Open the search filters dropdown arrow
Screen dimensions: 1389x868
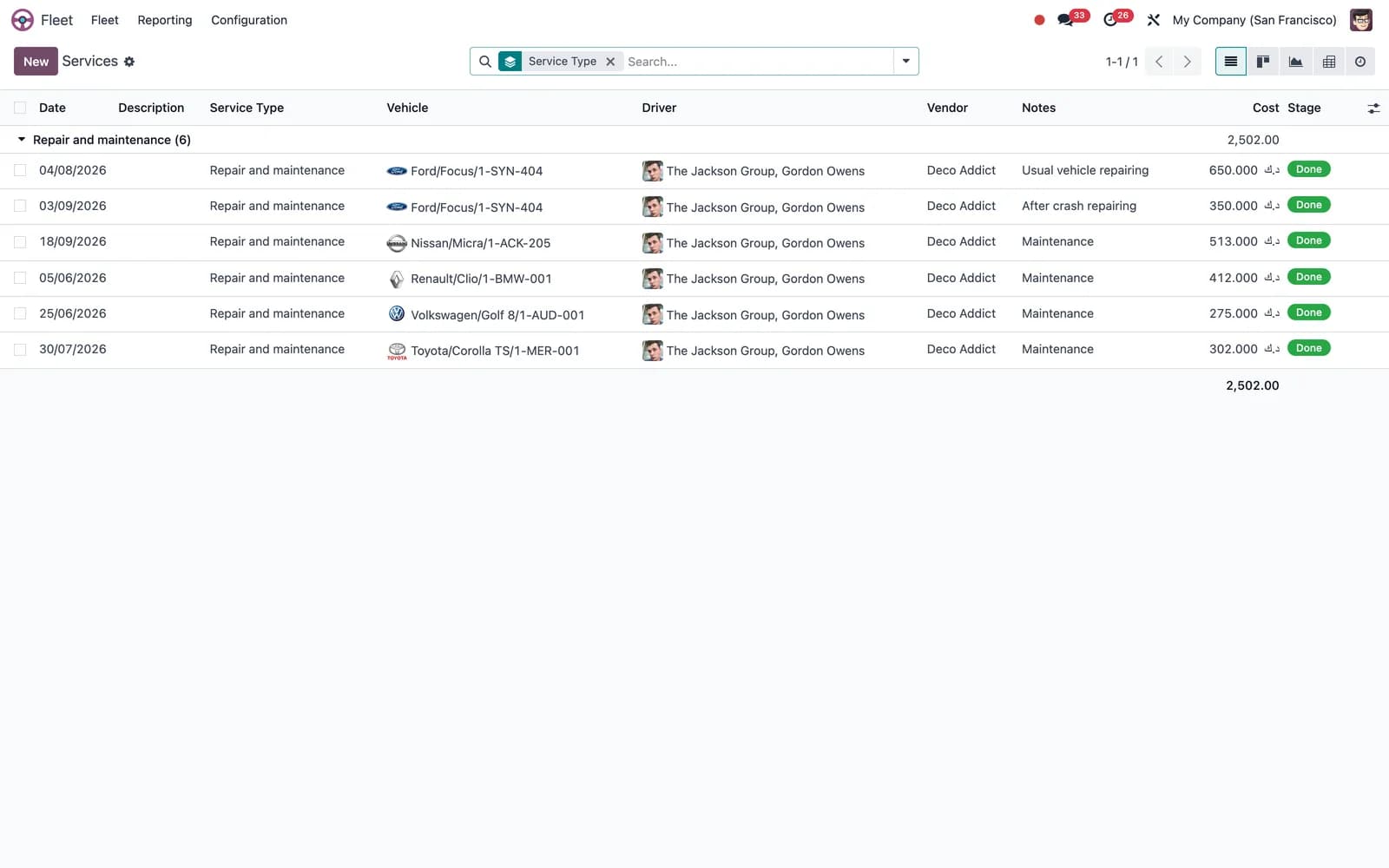pyautogui.click(x=905, y=62)
